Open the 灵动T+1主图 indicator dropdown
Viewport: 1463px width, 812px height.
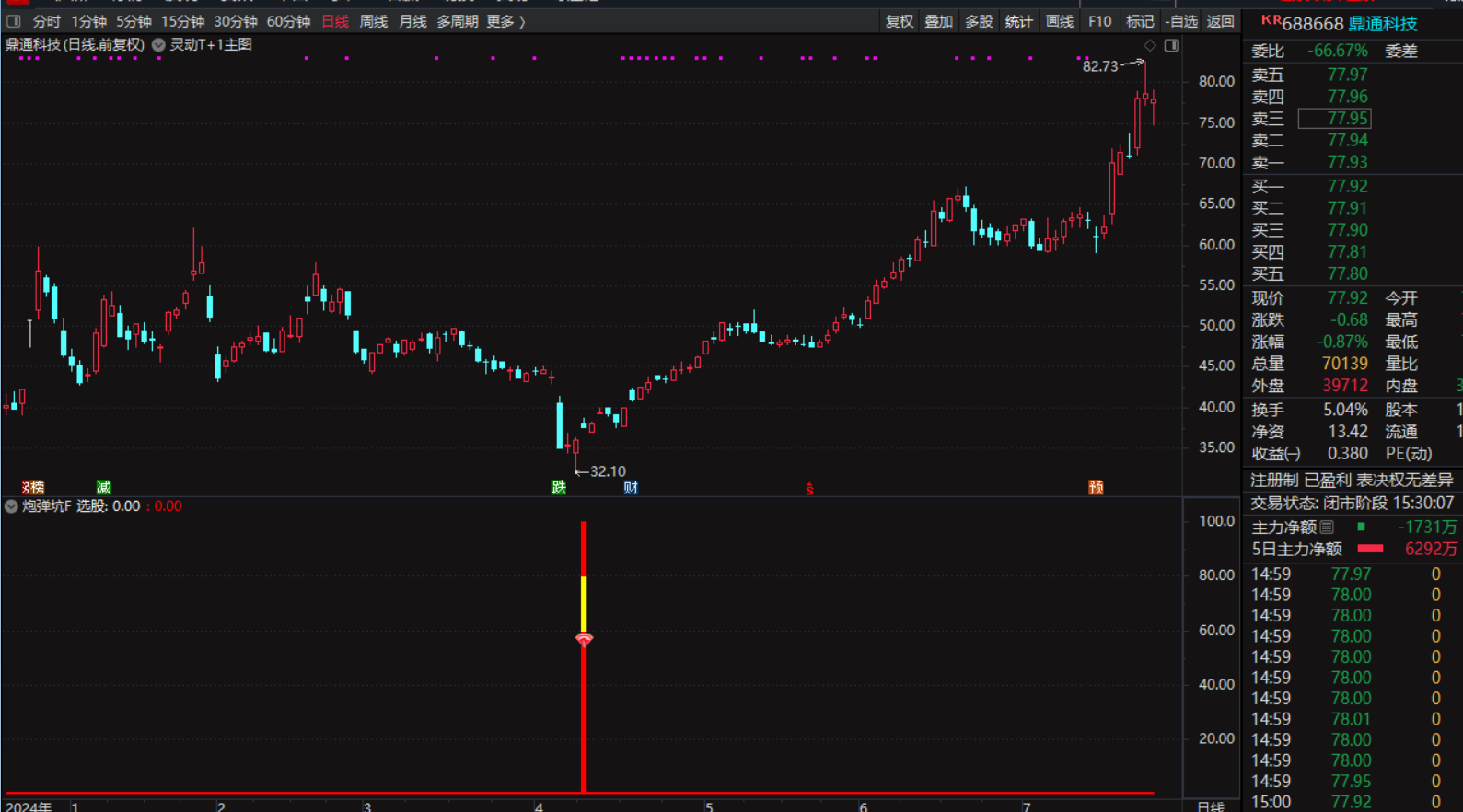[x=159, y=45]
